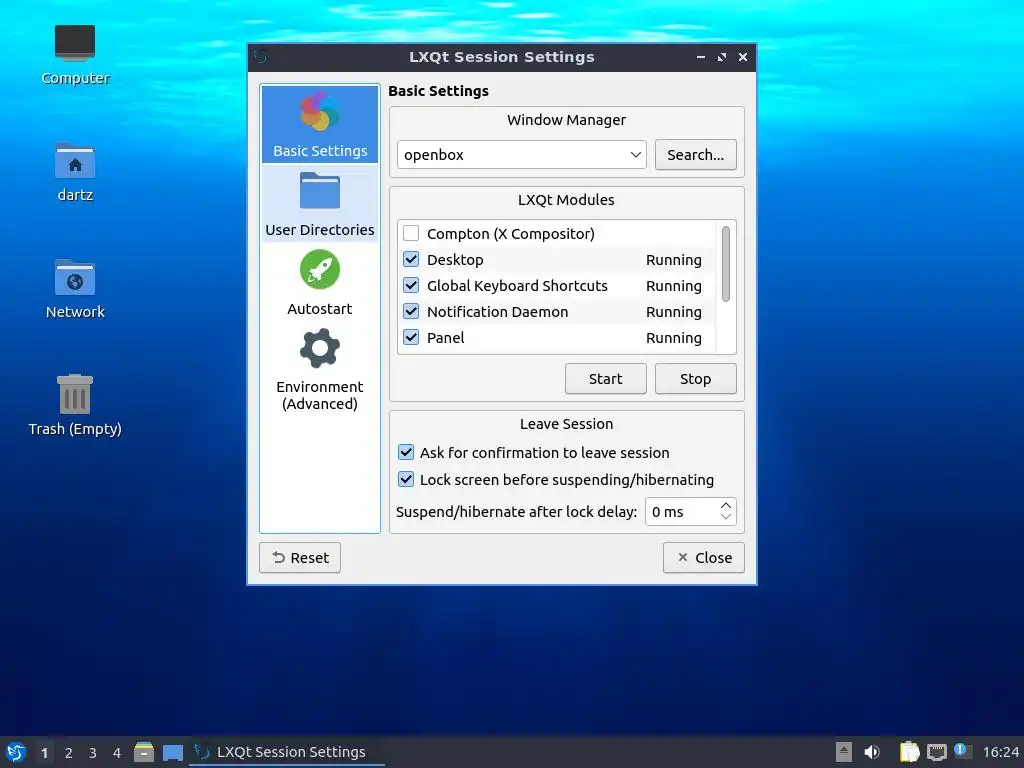Click Search... for window manager

click(x=696, y=155)
